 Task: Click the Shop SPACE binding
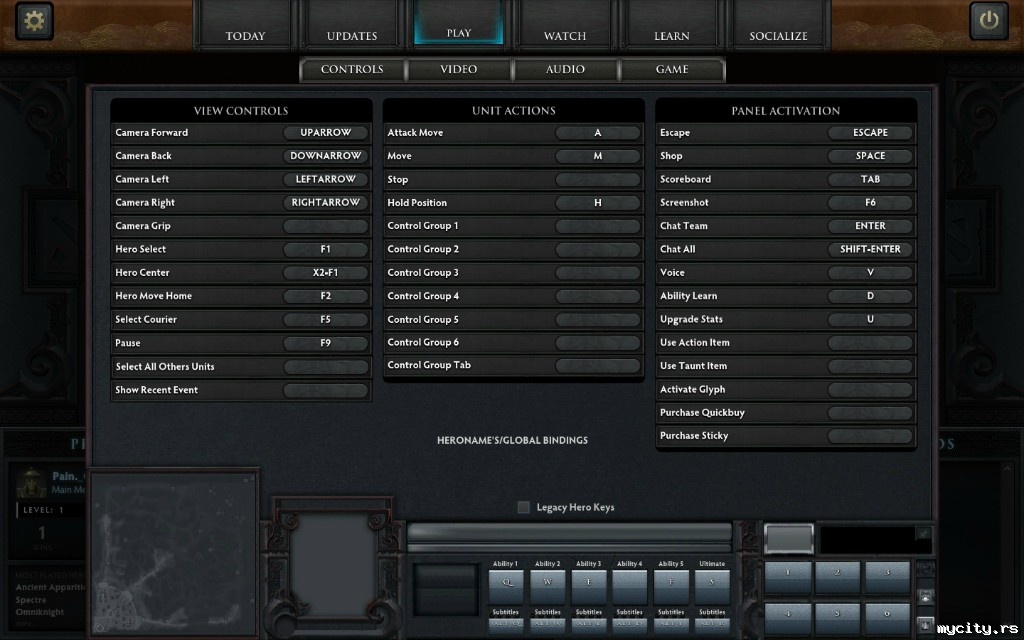[x=870, y=156]
